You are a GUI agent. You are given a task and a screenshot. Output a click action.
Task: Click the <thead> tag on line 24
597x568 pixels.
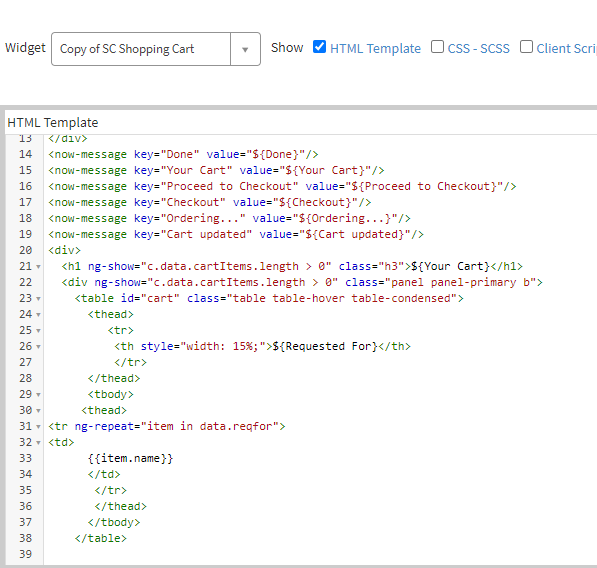click(x=110, y=314)
